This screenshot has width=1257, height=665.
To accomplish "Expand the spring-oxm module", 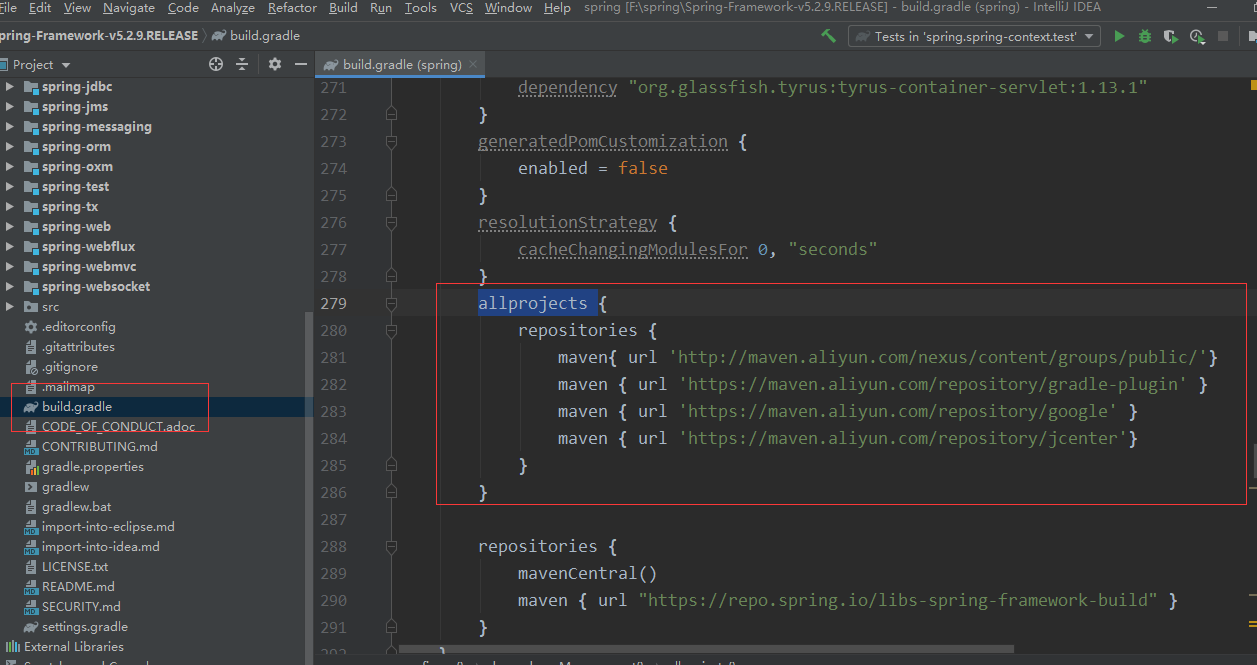I will point(11,167).
